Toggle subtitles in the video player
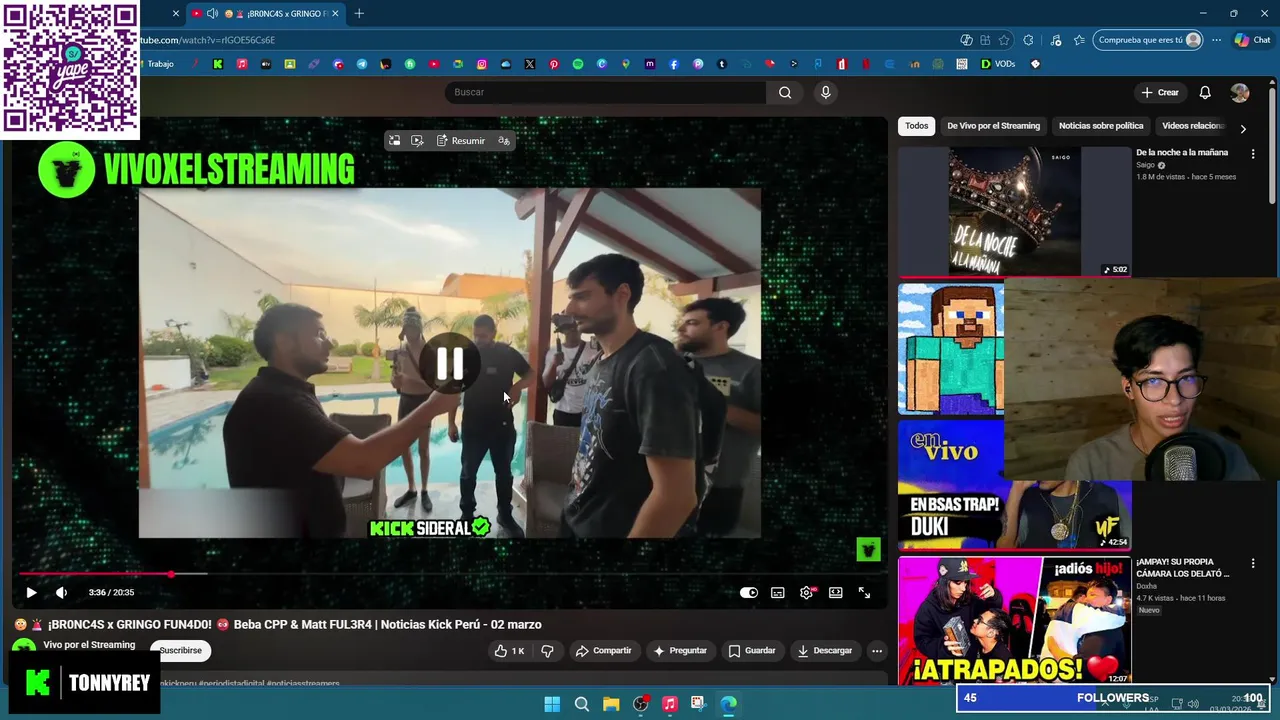The image size is (1280, 720). pyautogui.click(x=777, y=592)
